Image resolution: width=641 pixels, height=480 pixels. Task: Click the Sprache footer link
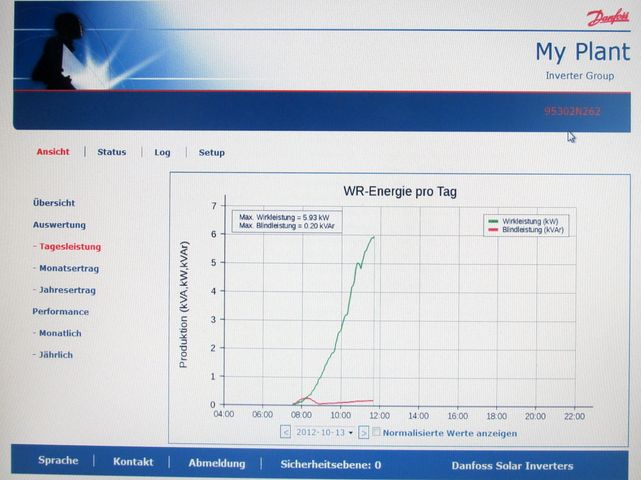58,460
